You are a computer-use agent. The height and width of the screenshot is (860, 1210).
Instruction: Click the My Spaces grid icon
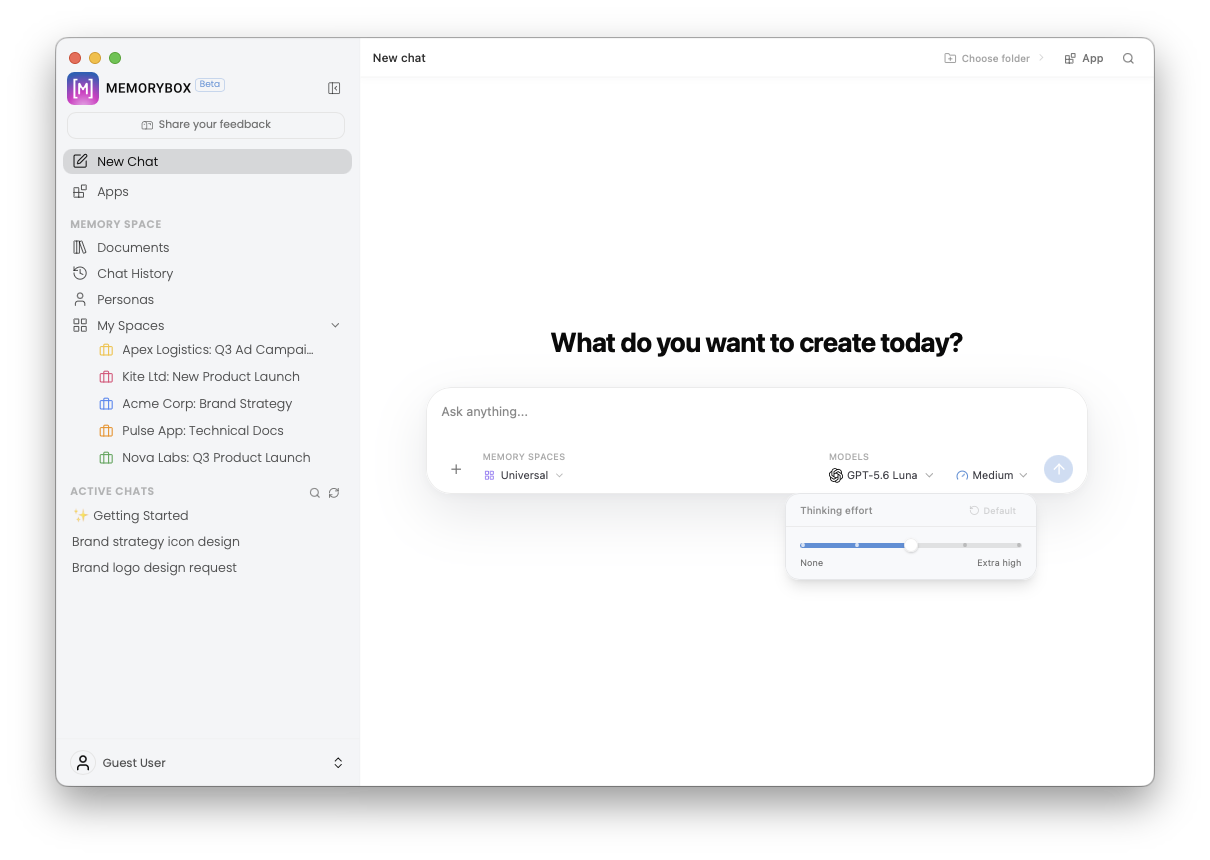(x=80, y=325)
